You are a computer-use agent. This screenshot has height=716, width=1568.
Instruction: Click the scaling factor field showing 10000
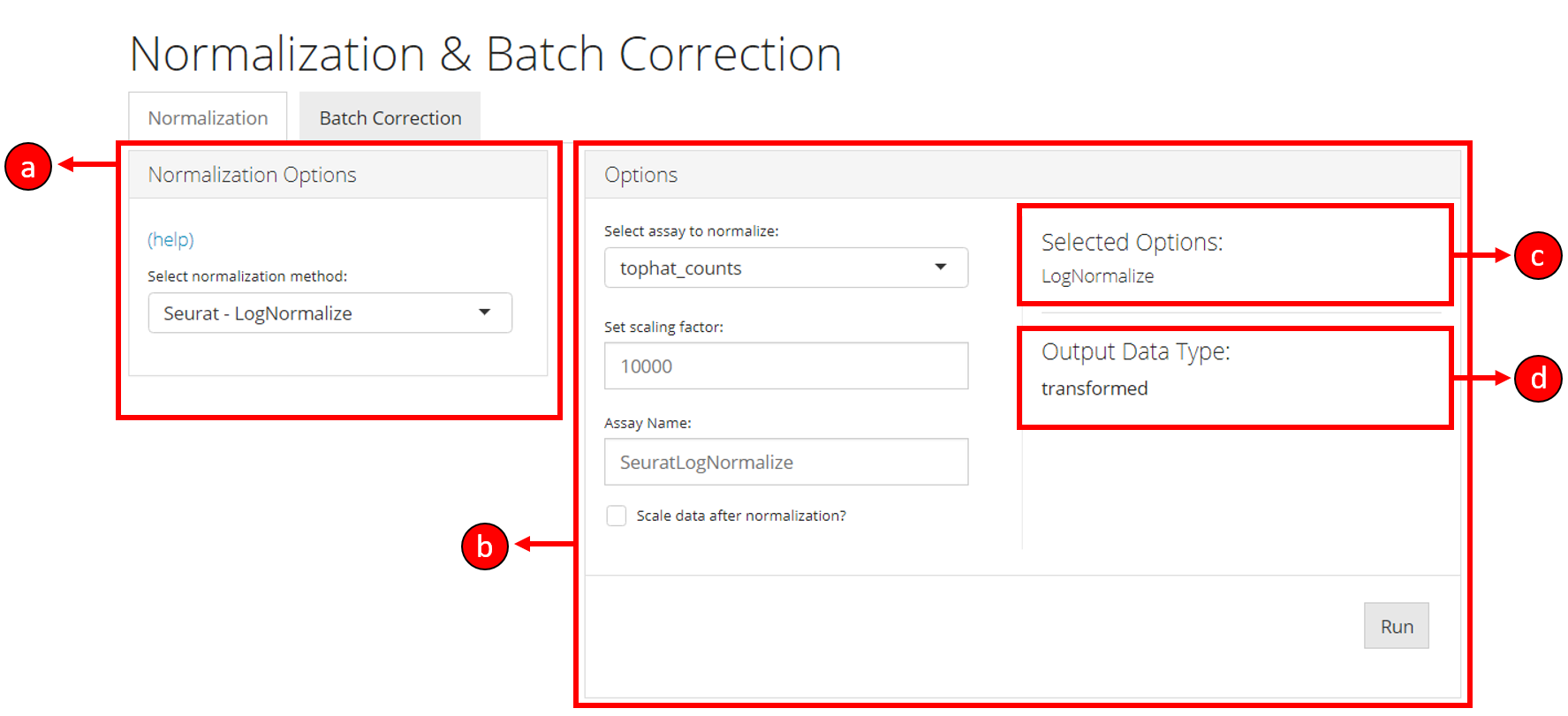pos(785,366)
